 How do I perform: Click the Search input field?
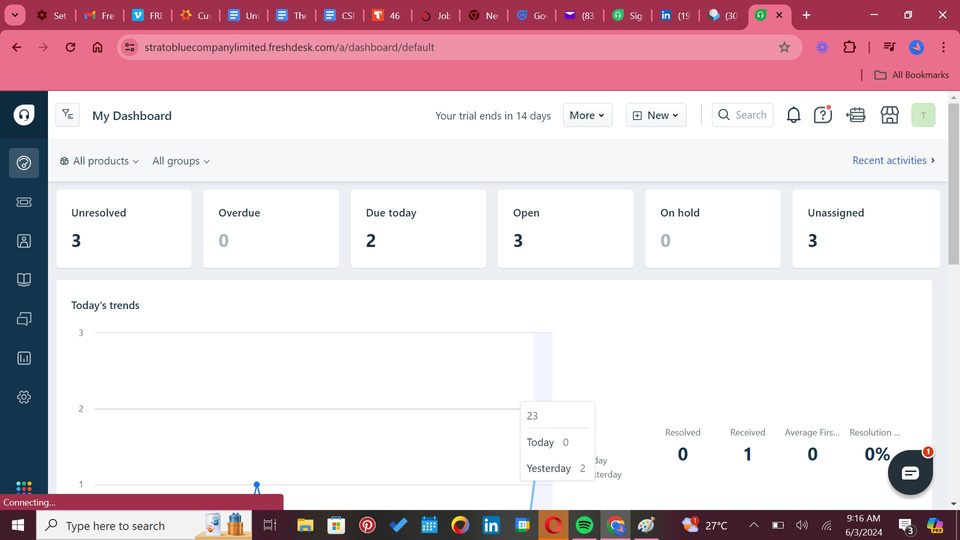[745, 115]
